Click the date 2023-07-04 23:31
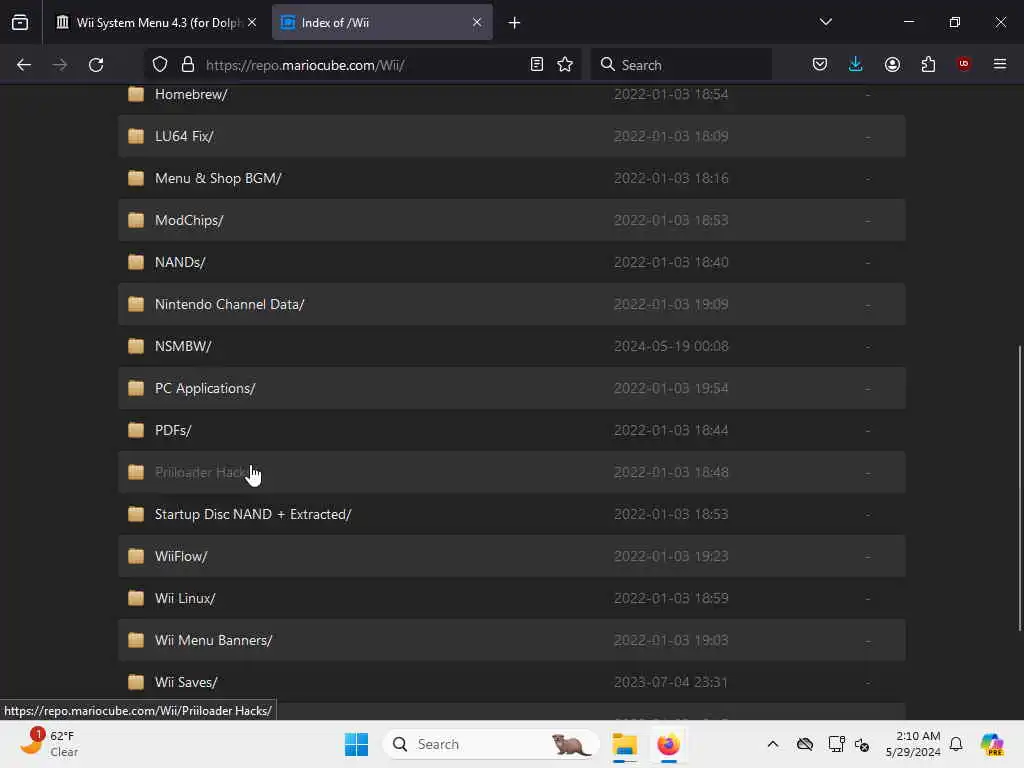 tap(671, 682)
